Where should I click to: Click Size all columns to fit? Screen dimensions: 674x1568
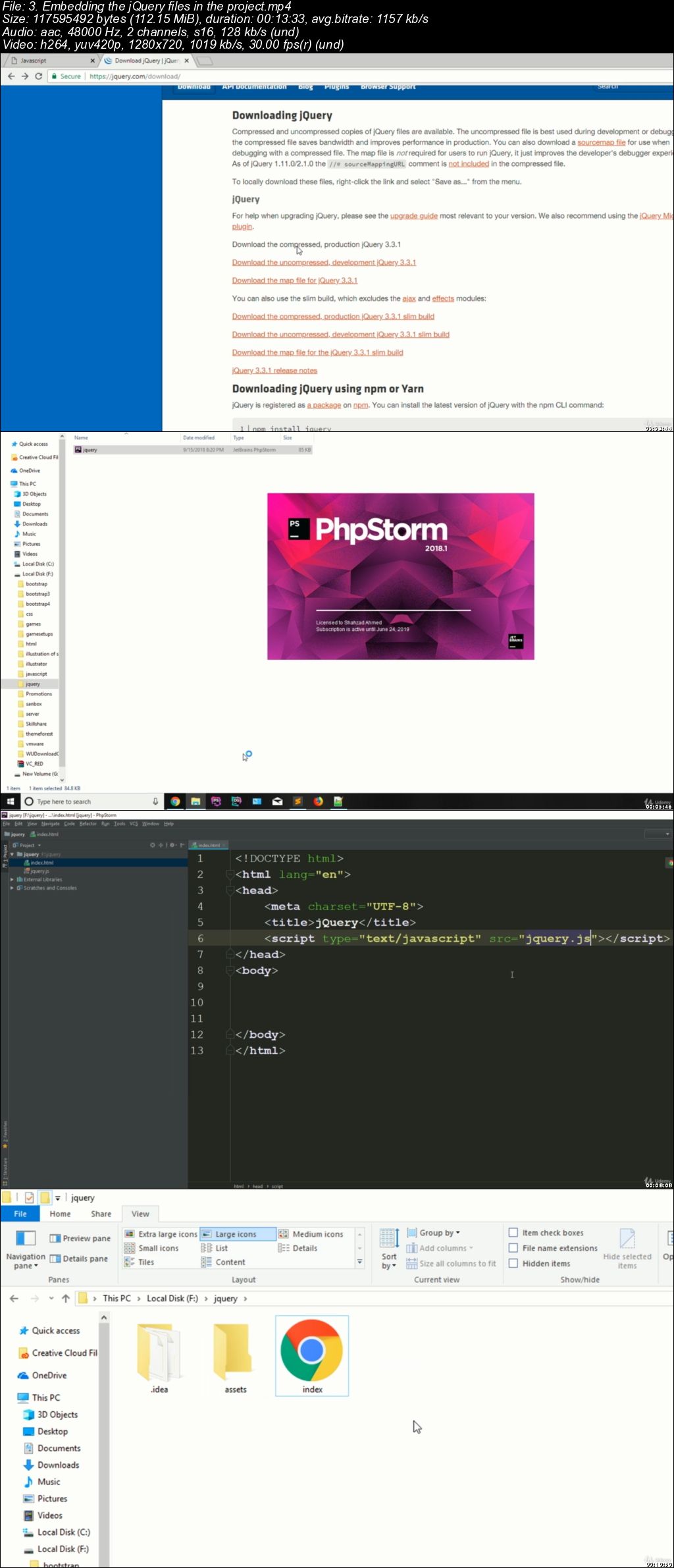(x=451, y=1264)
